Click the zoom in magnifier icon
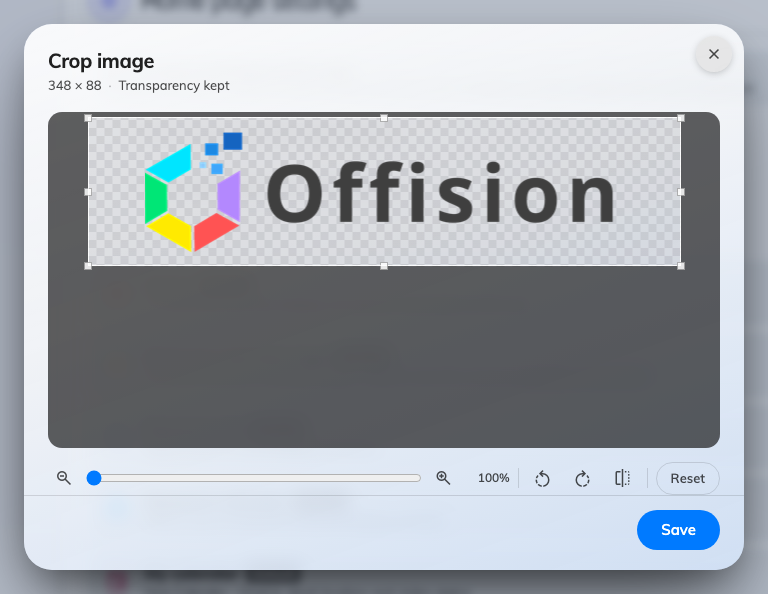Image resolution: width=768 pixels, height=594 pixels. click(x=443, y=478)
